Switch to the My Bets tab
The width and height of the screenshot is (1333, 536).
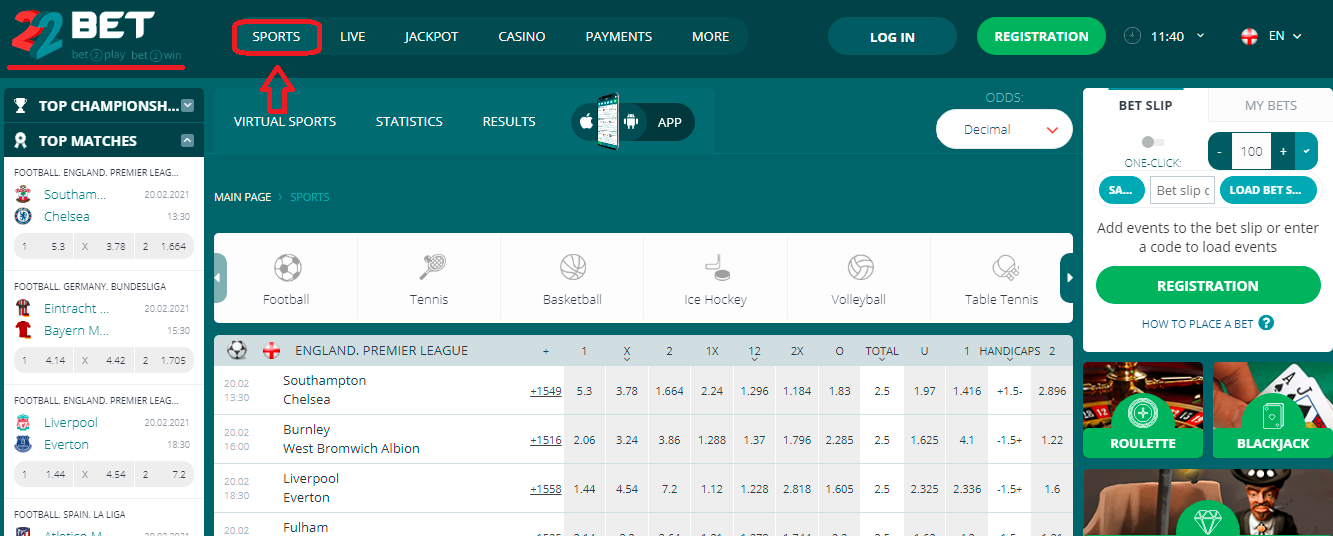click(x=1270, y=105)
